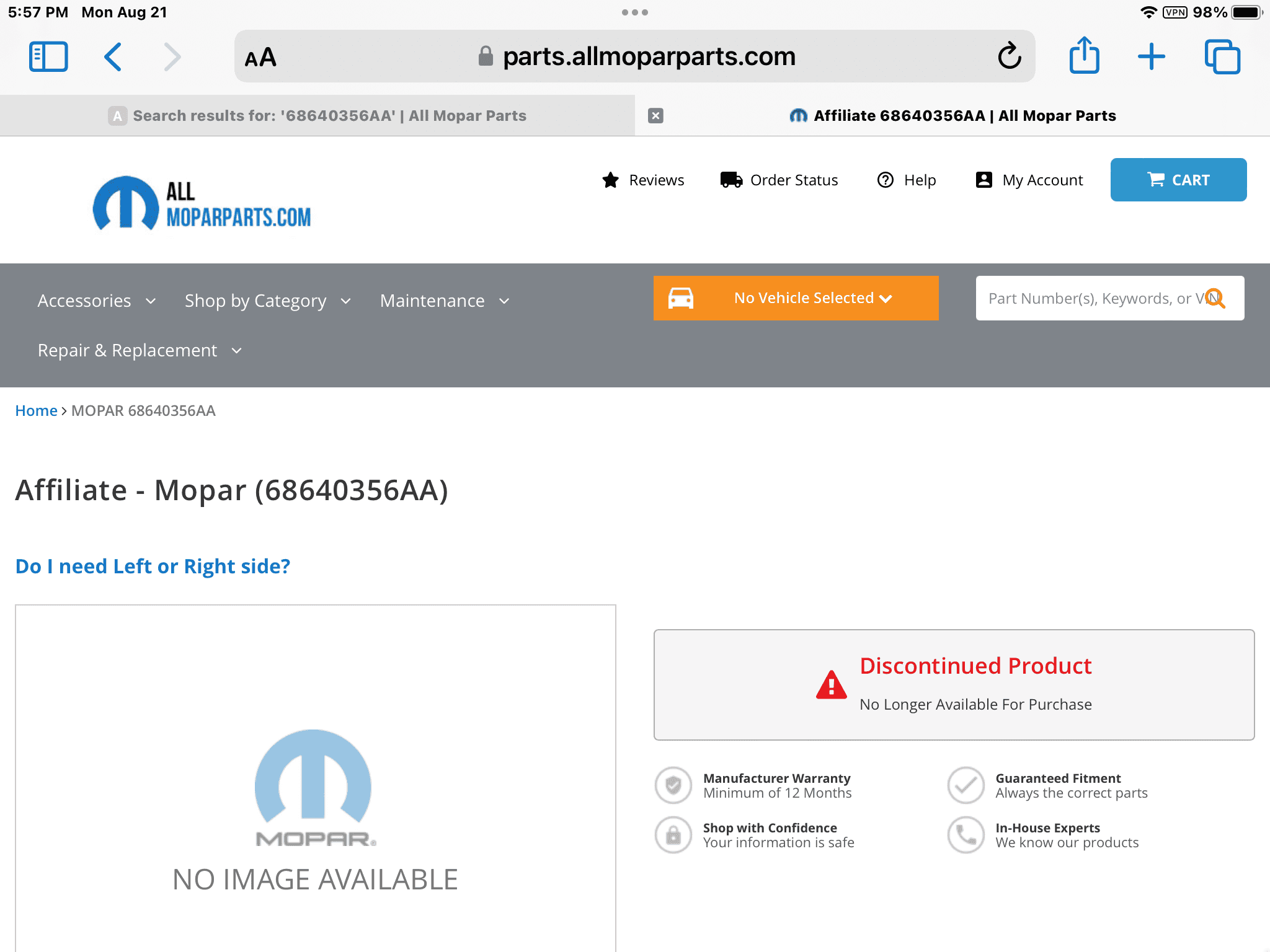Tap the address bar URL
The image size is (1270, 952).
tap(635, 56)
